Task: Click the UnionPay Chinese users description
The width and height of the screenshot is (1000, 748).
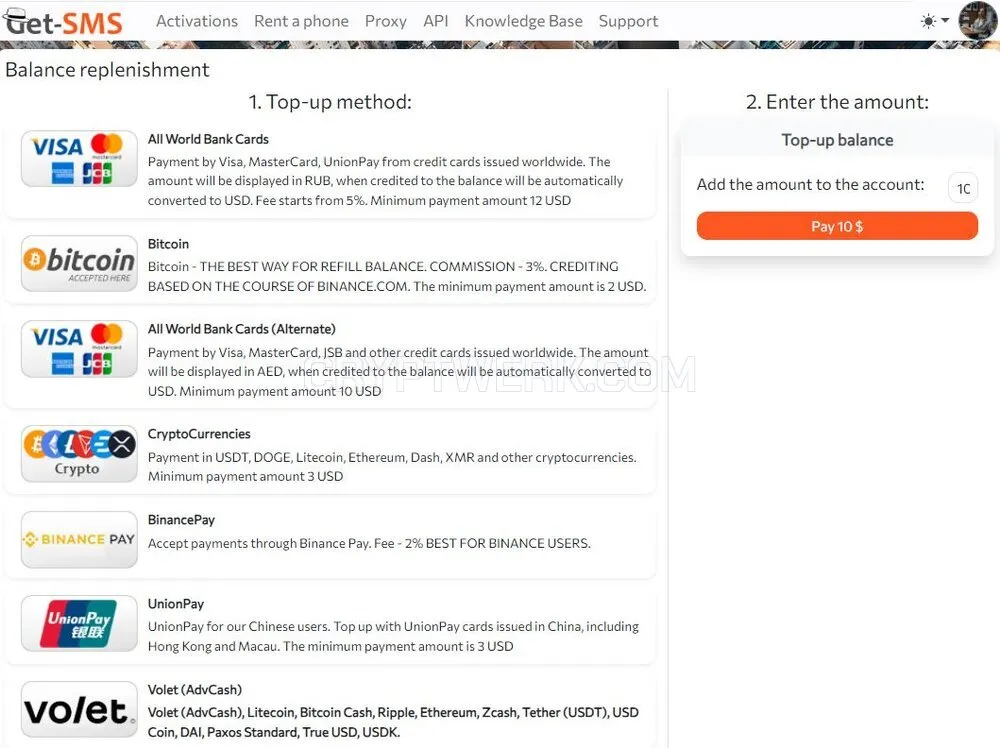Action: (x=393, y=636)
